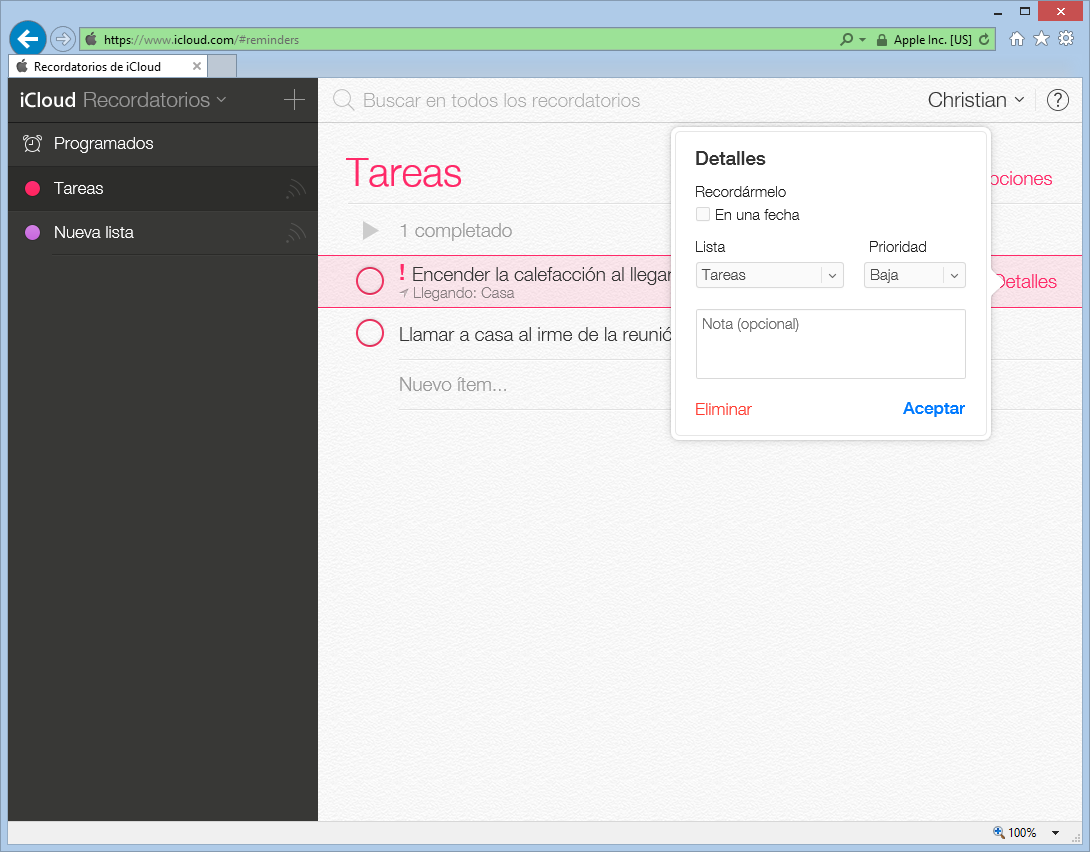Click the search magnifier in address bar
This screenshot has width=1090, height=852.
click(846, 40)
